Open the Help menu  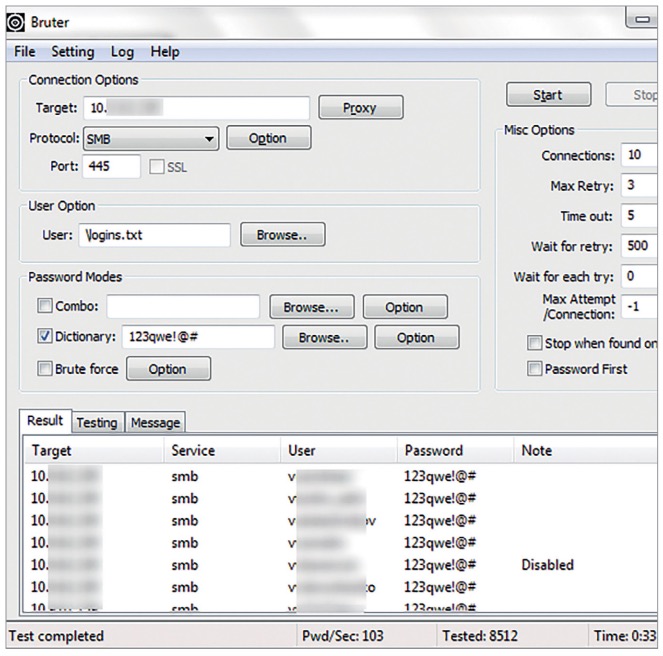click(165, 51)
